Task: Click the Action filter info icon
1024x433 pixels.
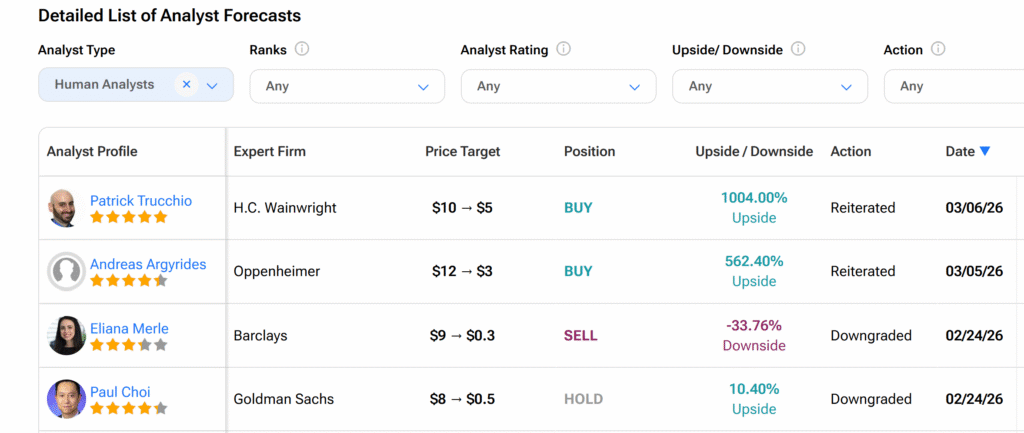Action: point(938,49)
